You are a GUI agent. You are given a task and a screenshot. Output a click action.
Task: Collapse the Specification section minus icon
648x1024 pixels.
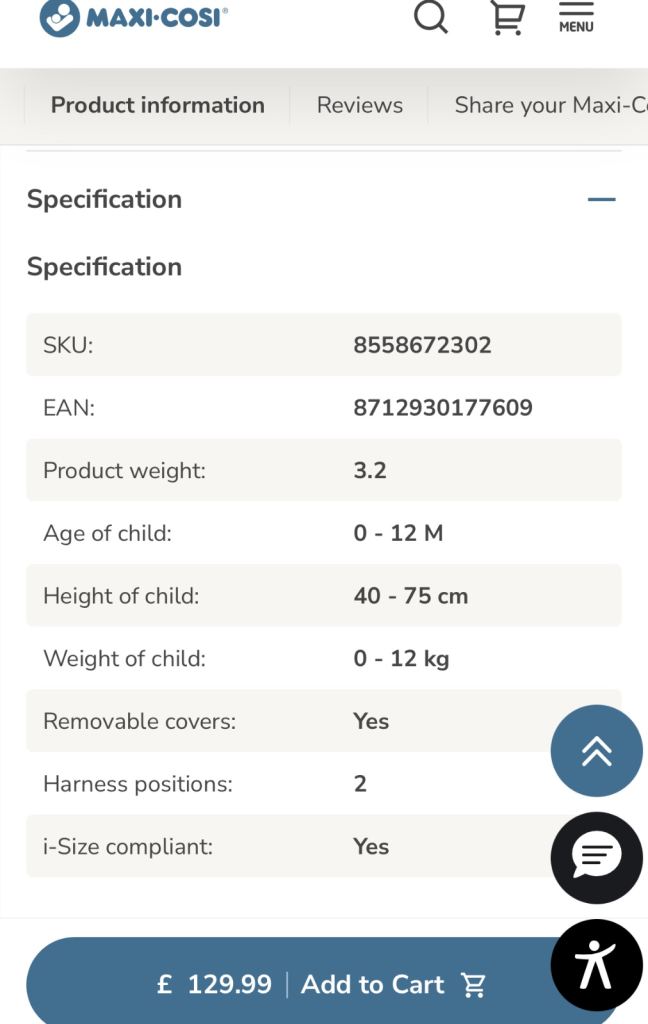(601, 199)
